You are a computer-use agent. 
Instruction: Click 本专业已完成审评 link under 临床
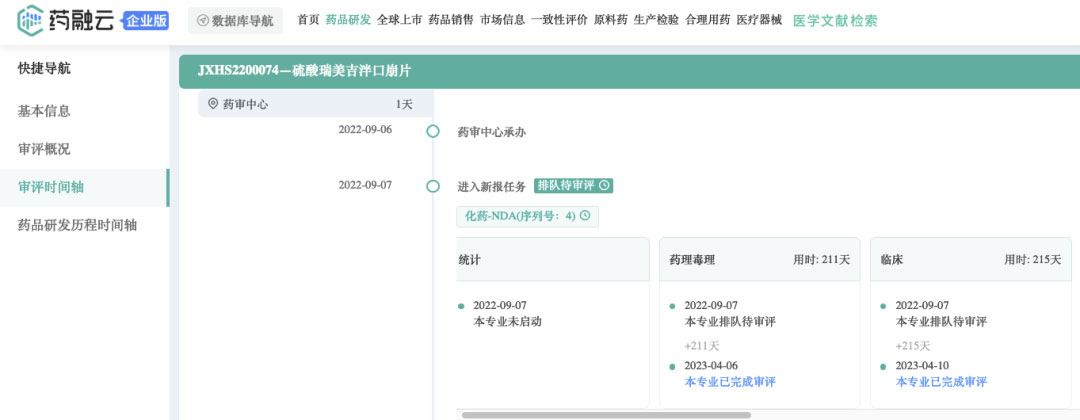point(941,381)
